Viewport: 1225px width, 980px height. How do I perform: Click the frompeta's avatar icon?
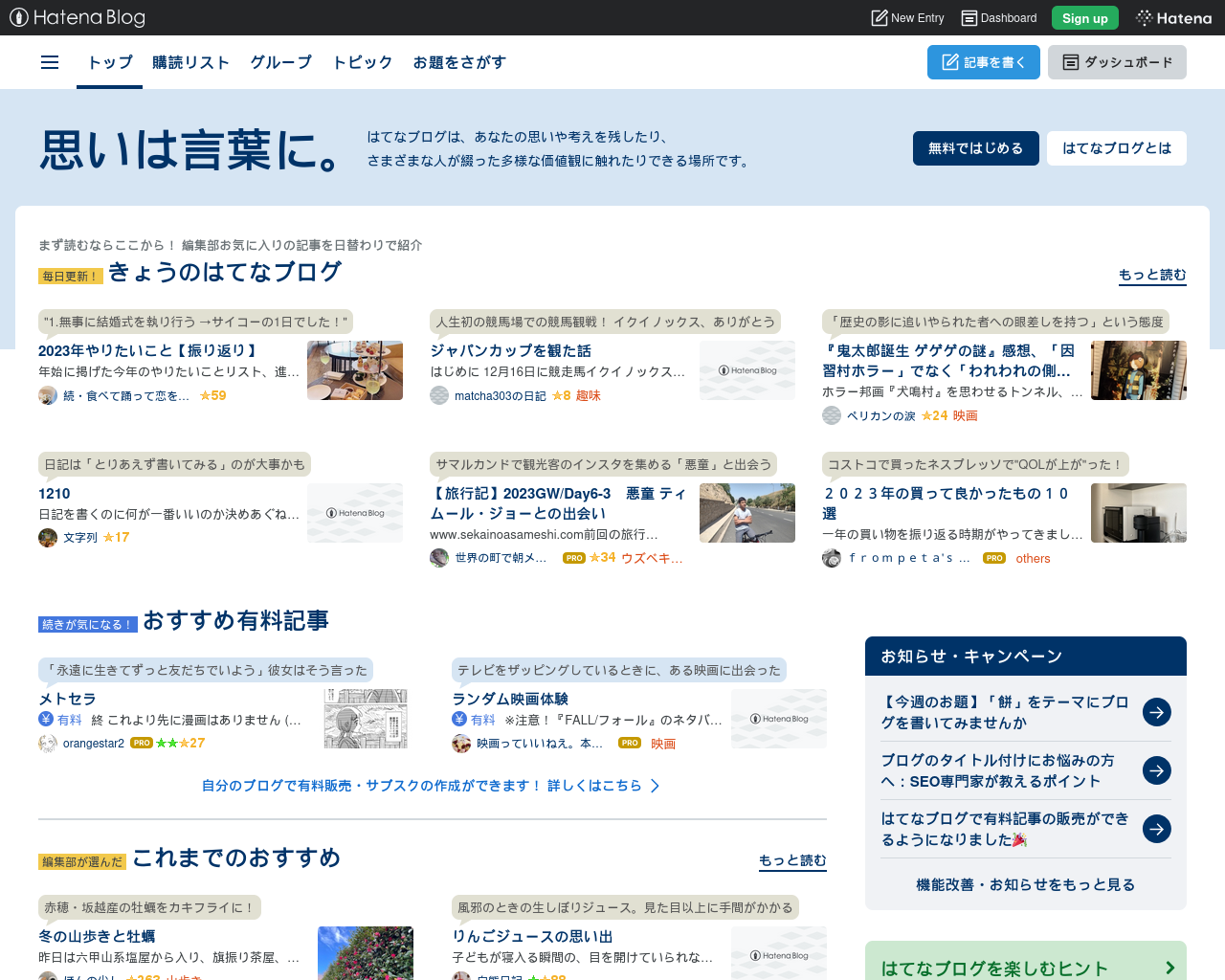(x=832, y=558)
